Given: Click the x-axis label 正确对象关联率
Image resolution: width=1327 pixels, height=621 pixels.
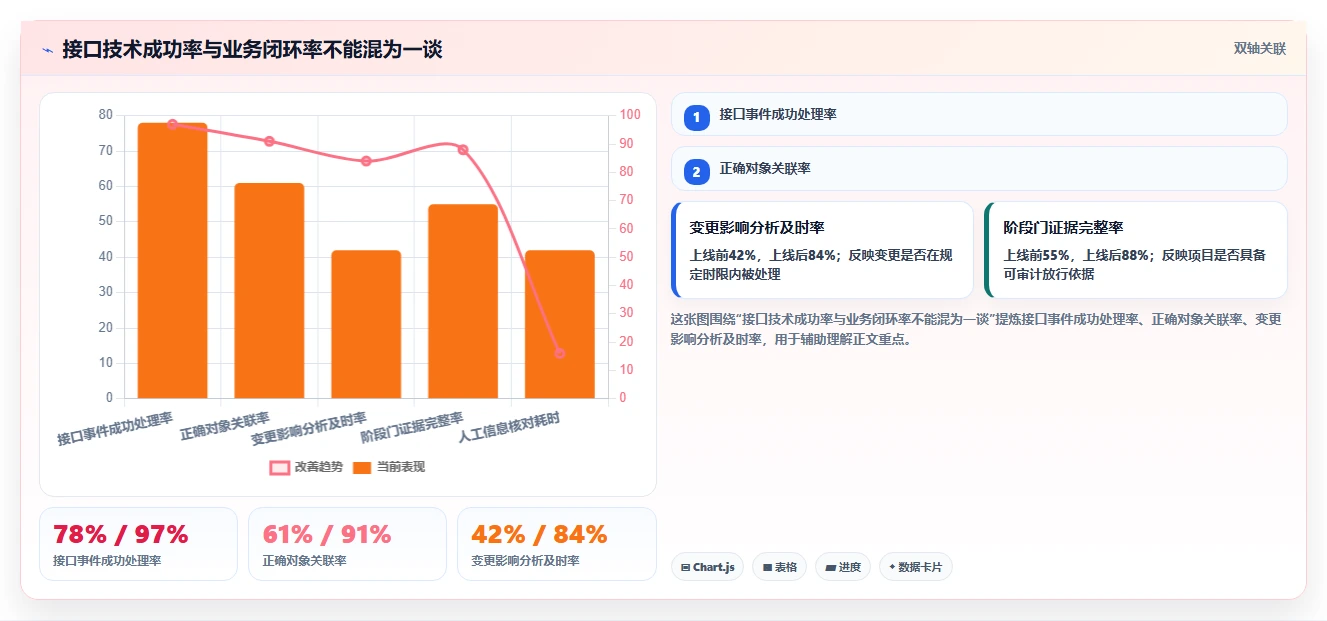Looking at the screenshot, I should click(225, 426).
